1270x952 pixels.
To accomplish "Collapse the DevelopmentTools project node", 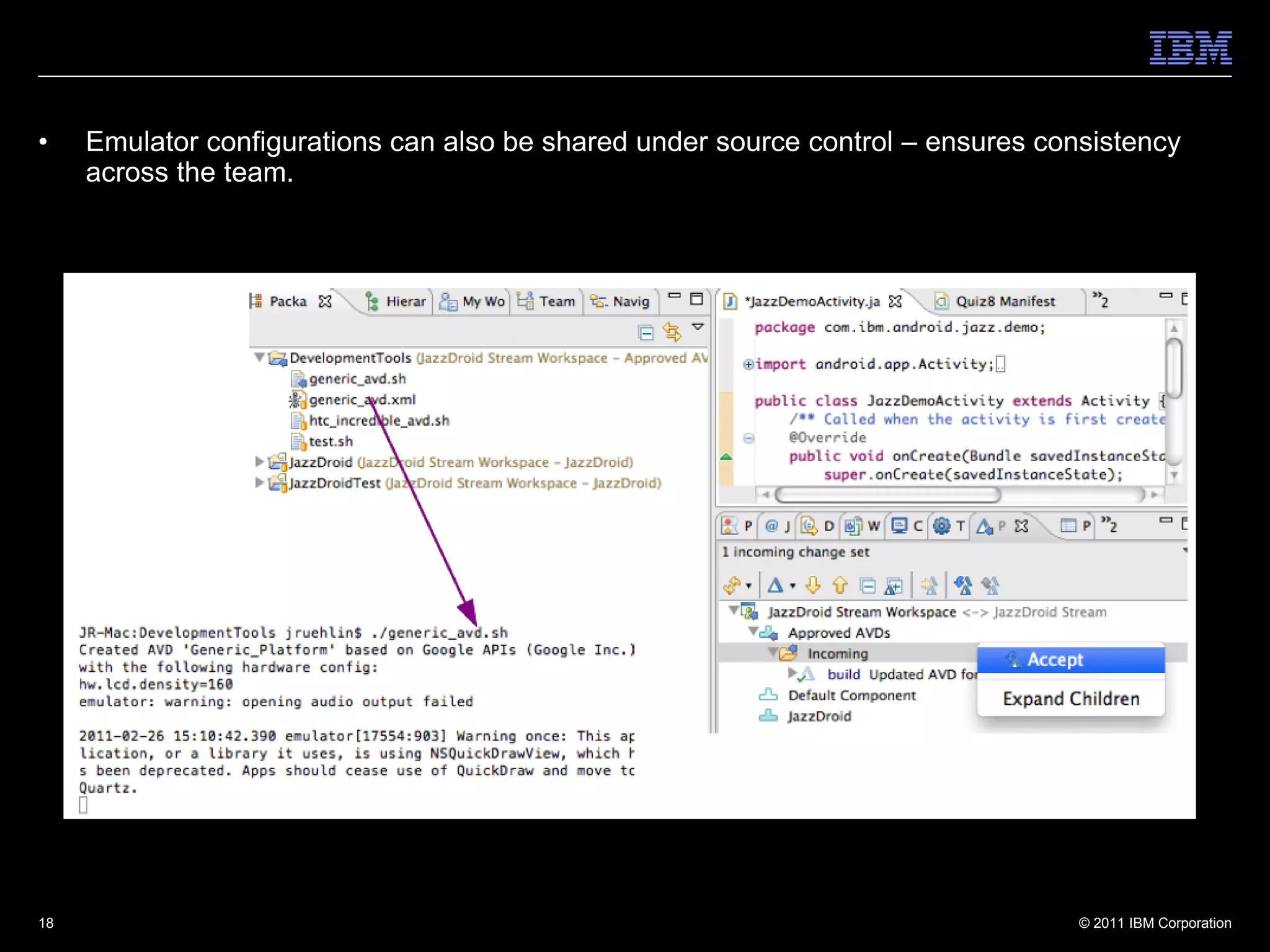I will coord(259,358).
